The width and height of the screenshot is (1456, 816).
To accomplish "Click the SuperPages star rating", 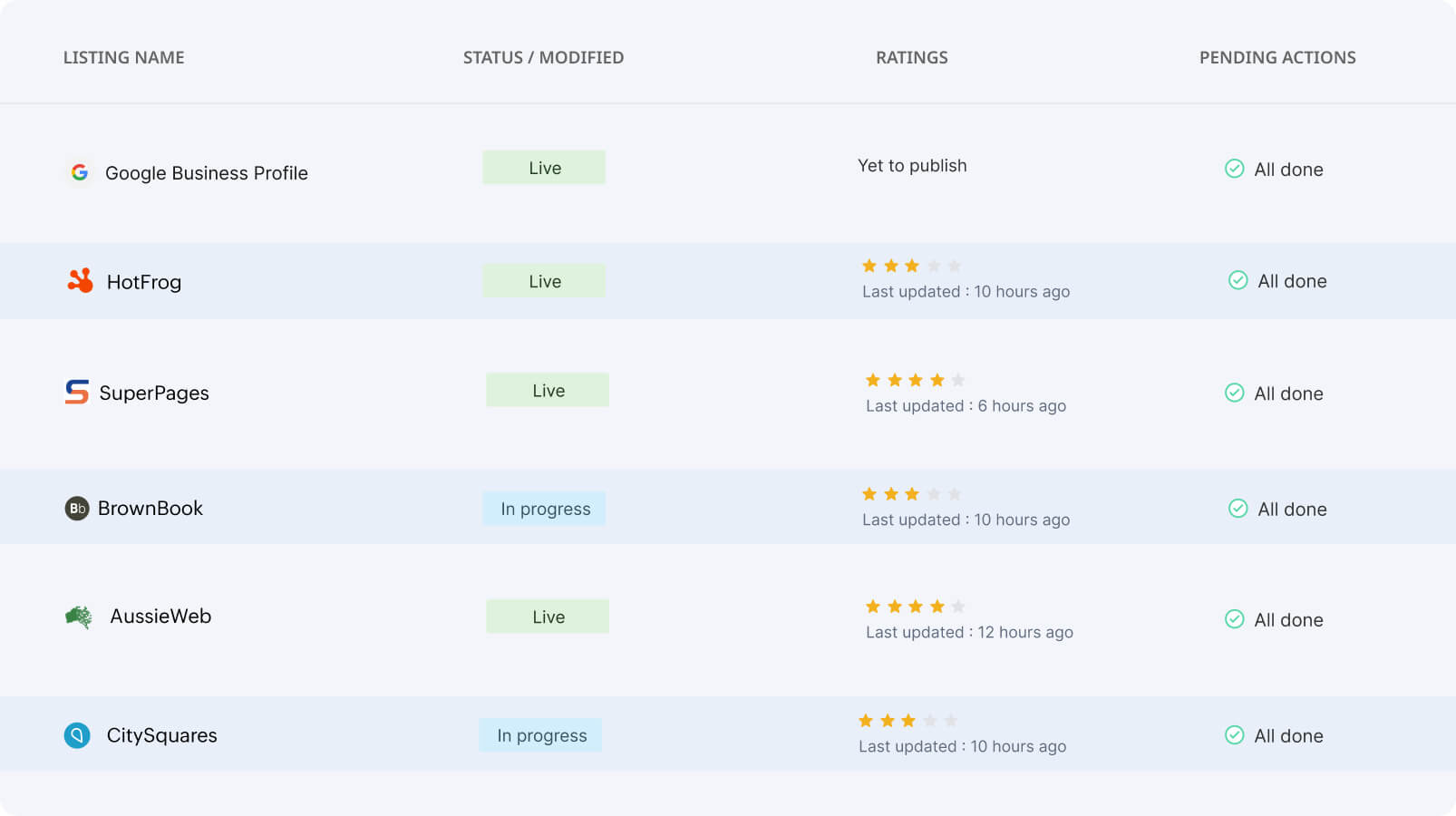I will 915,380.
